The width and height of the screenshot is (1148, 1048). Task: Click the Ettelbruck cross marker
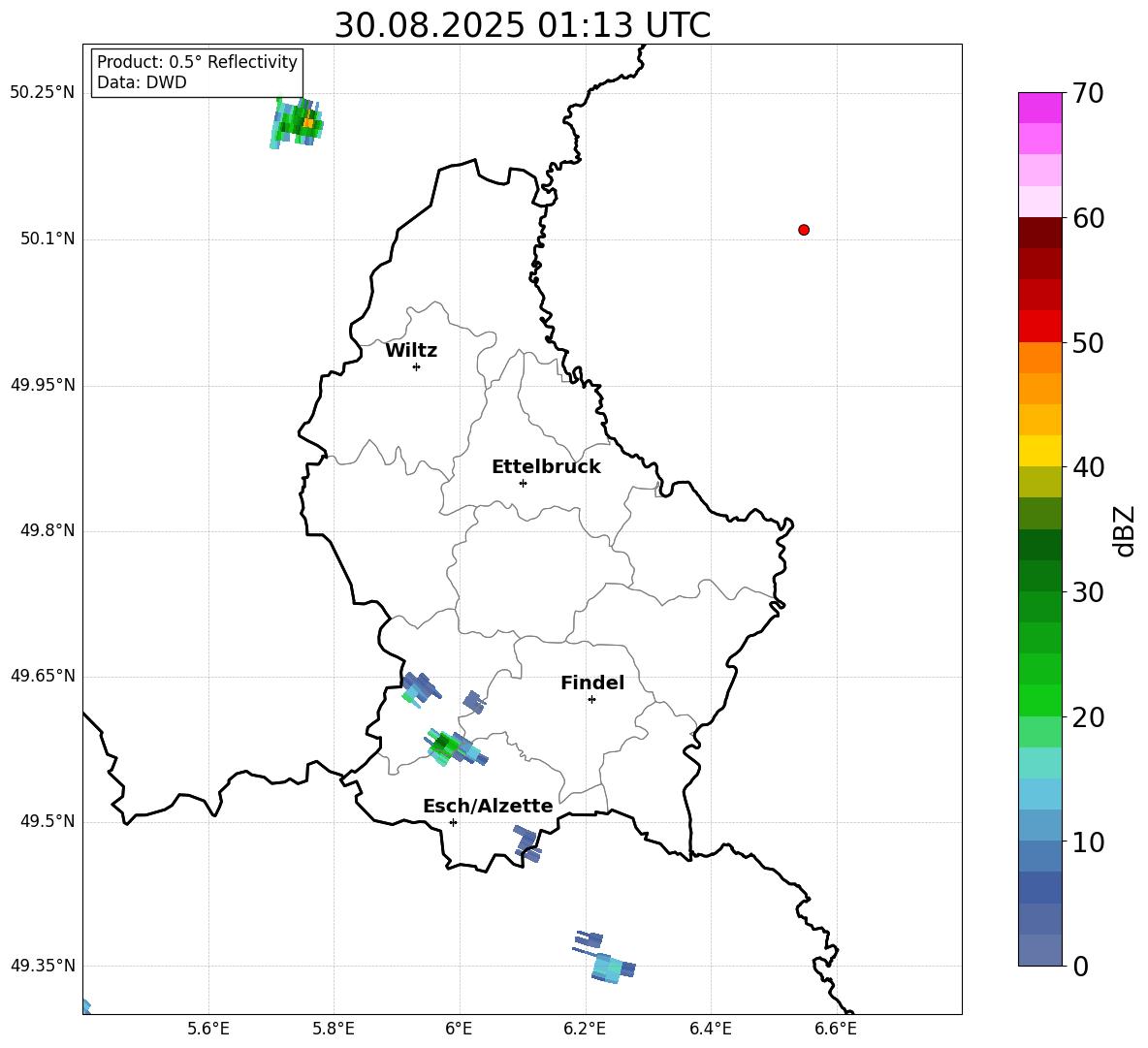(x=523, y=483)
